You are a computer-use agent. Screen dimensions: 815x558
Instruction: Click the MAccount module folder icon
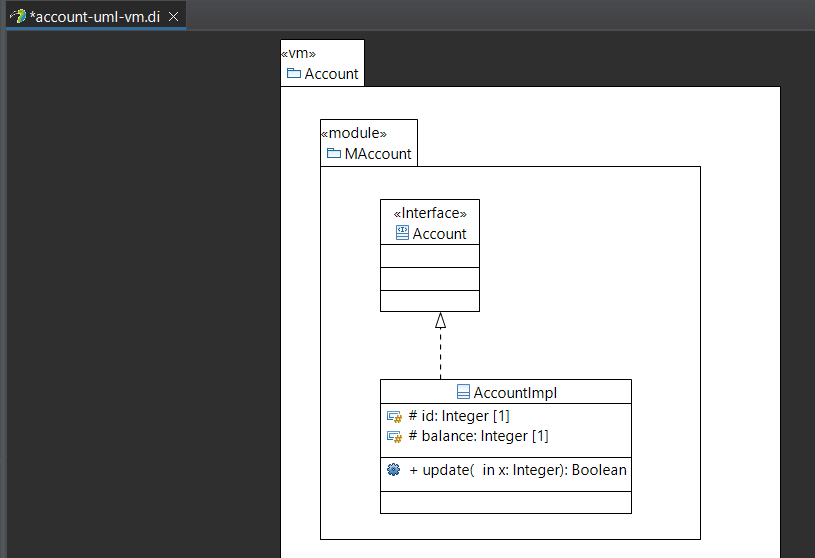point(334,153)
